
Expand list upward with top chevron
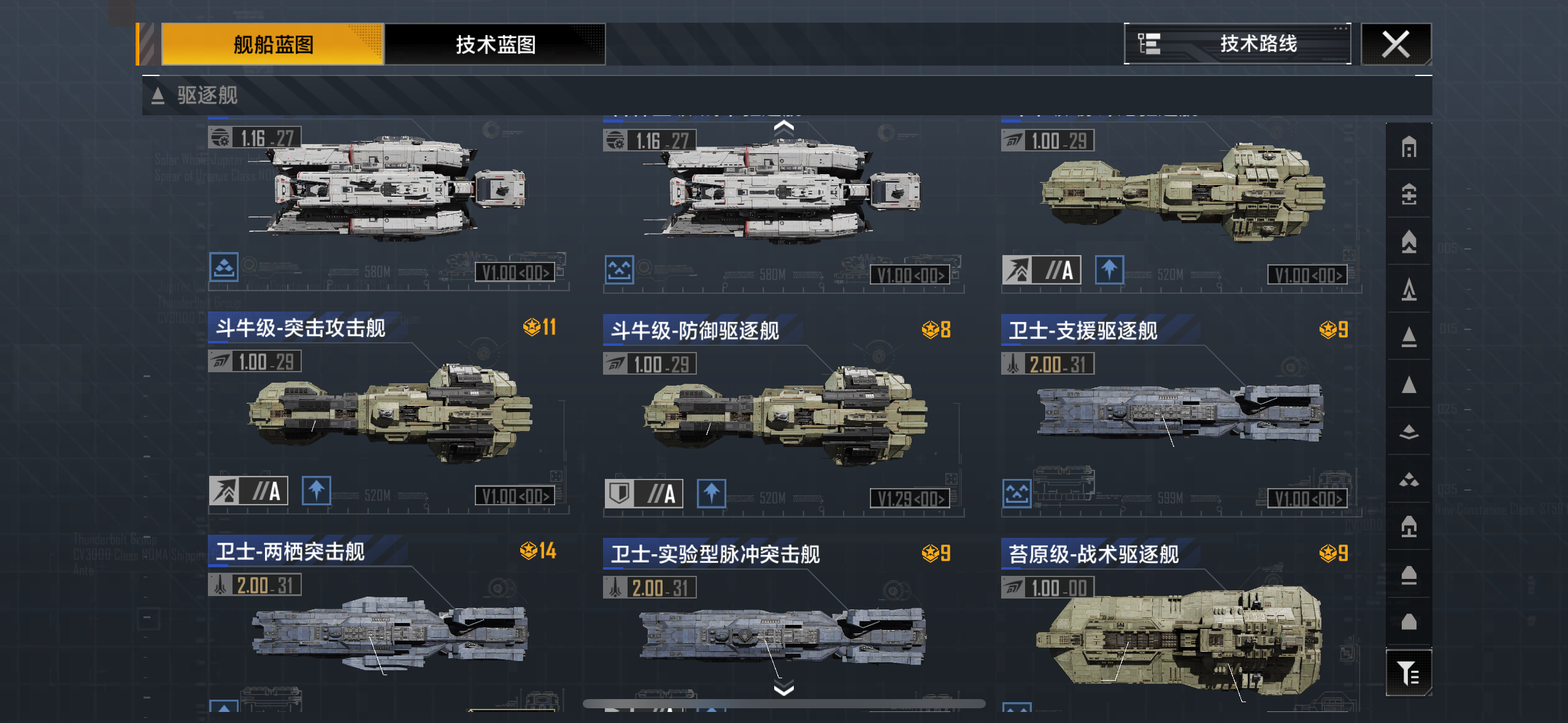pyautogui.click(x=784, y=127)
